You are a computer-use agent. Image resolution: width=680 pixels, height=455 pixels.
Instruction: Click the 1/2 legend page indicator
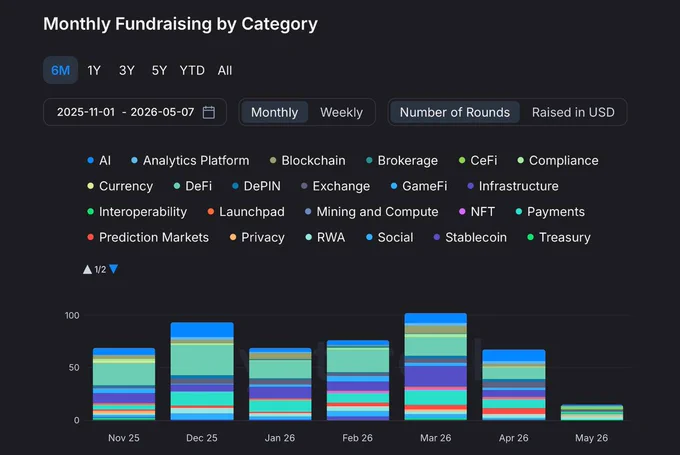pyautogui.click(x=100, y=270)
